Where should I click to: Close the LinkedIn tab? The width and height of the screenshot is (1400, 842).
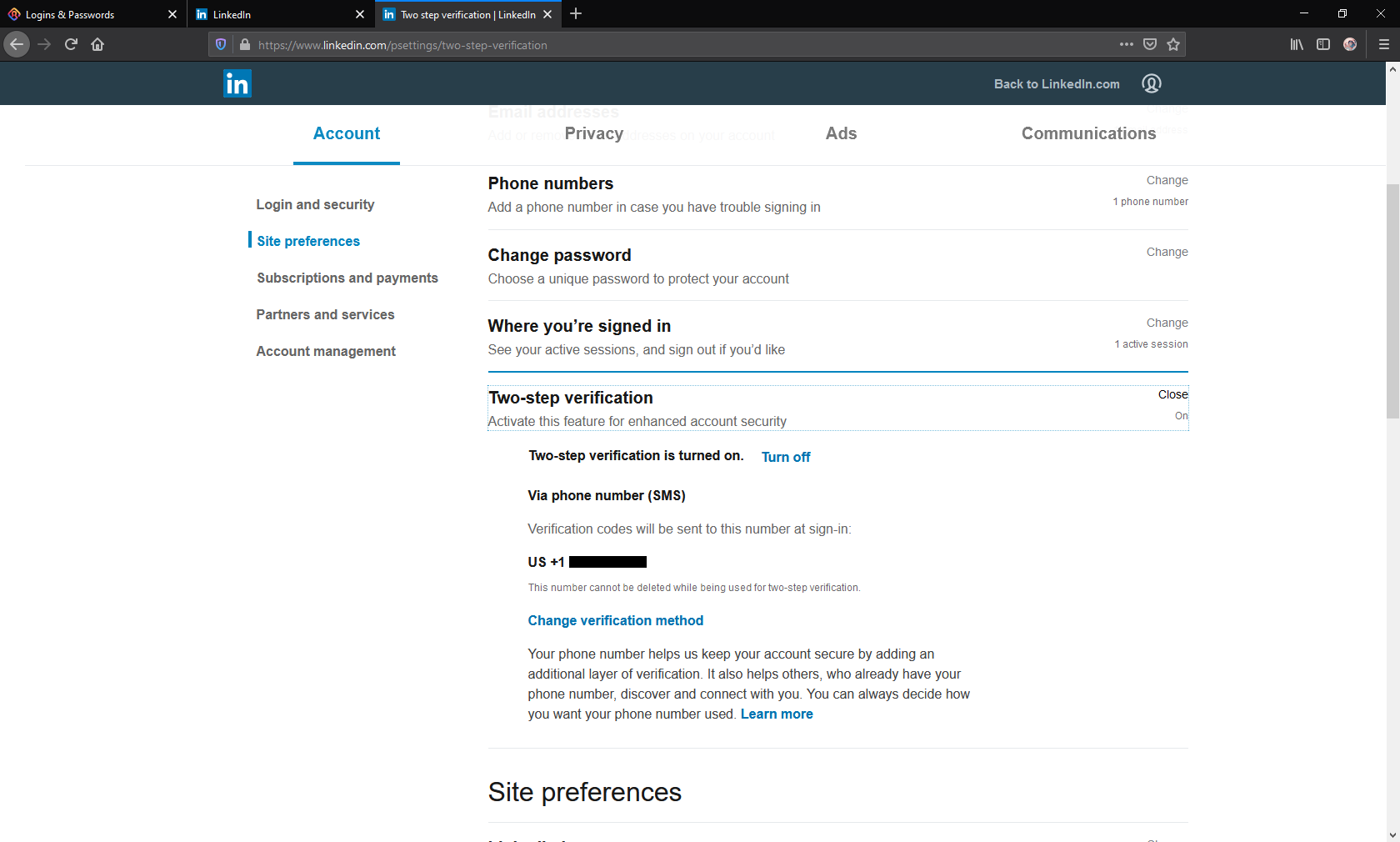pyautogui.click(x=360, y=14)
